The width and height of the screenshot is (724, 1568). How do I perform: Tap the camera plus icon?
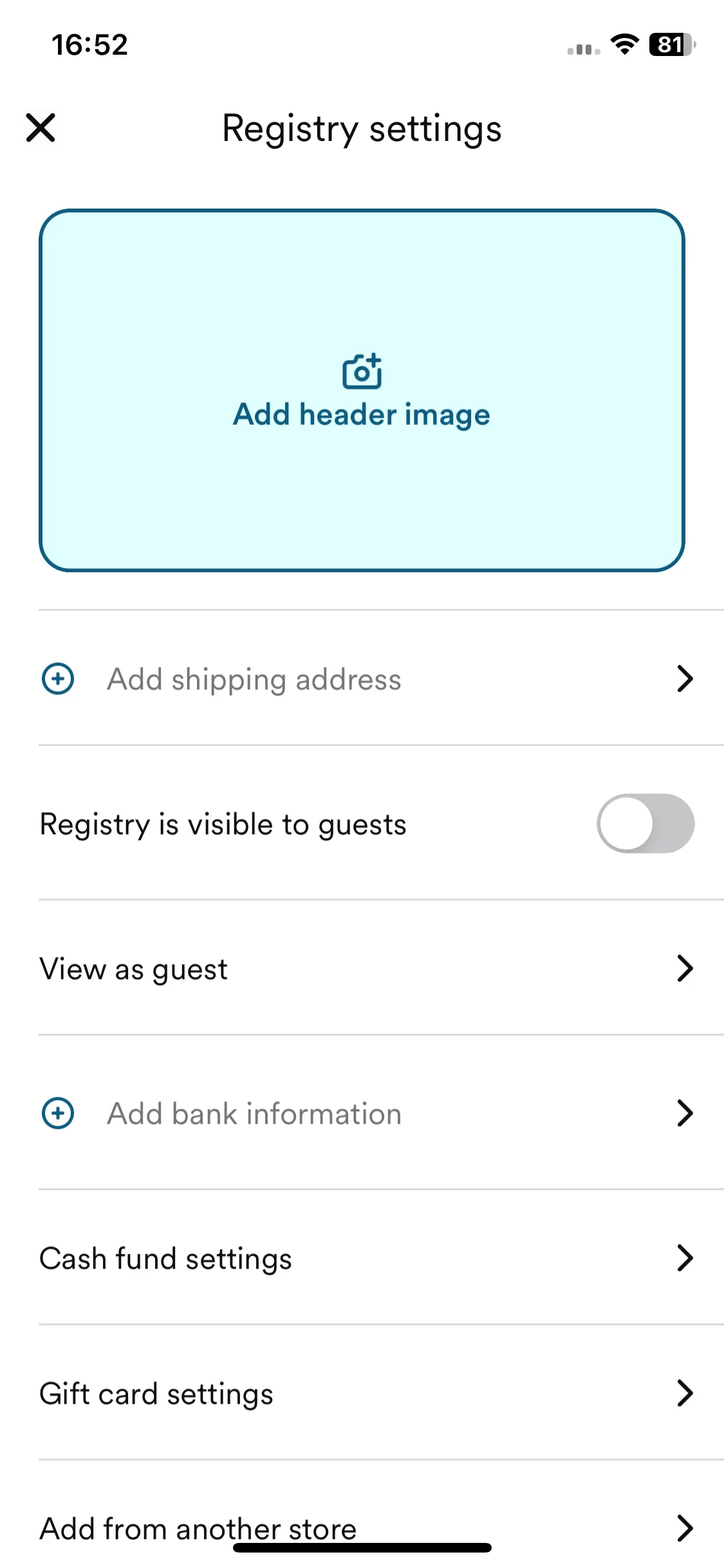[362, 371]
